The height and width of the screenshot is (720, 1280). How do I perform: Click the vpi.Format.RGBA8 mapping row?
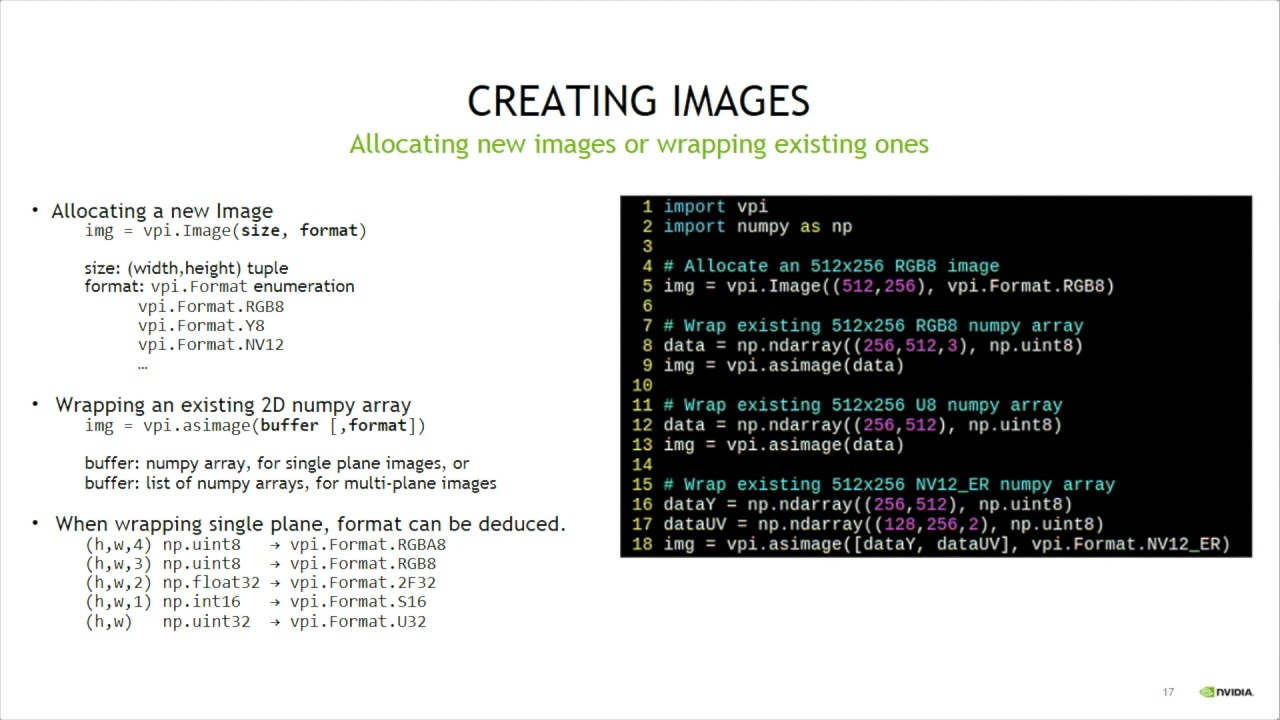tap(266, 545)
